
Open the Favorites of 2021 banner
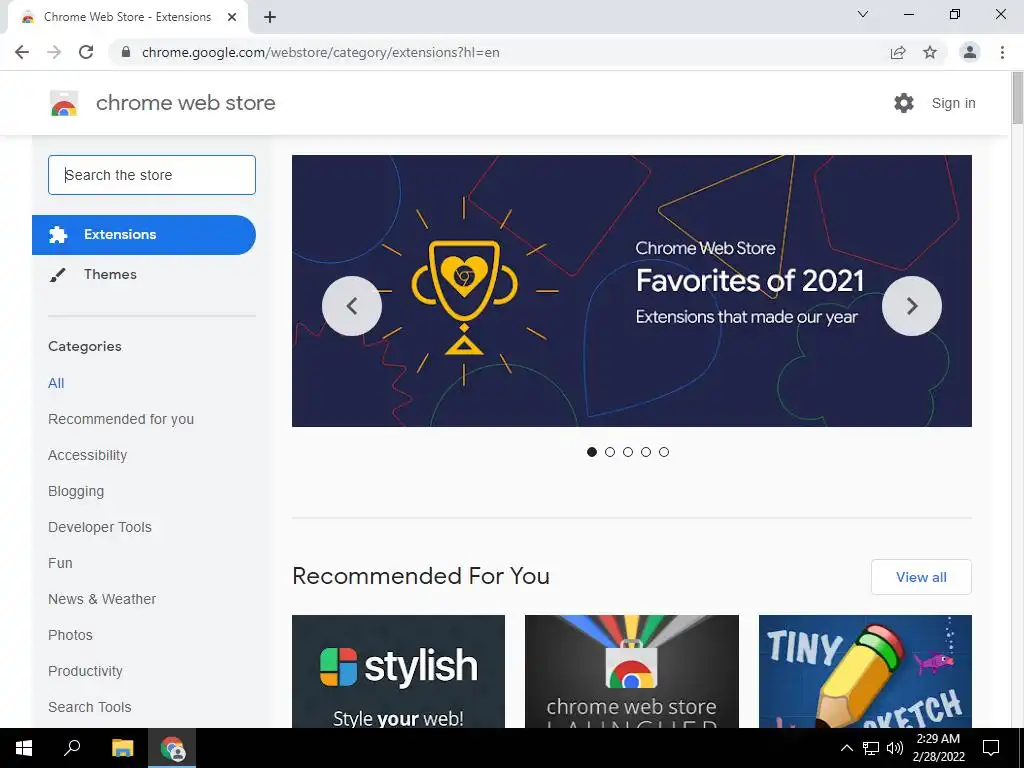coord(632,291)
